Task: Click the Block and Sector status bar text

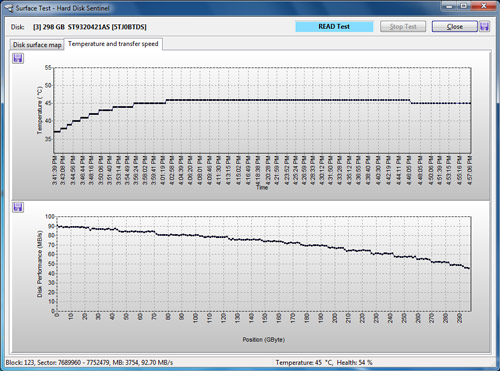Action: [x=89, y=362]
